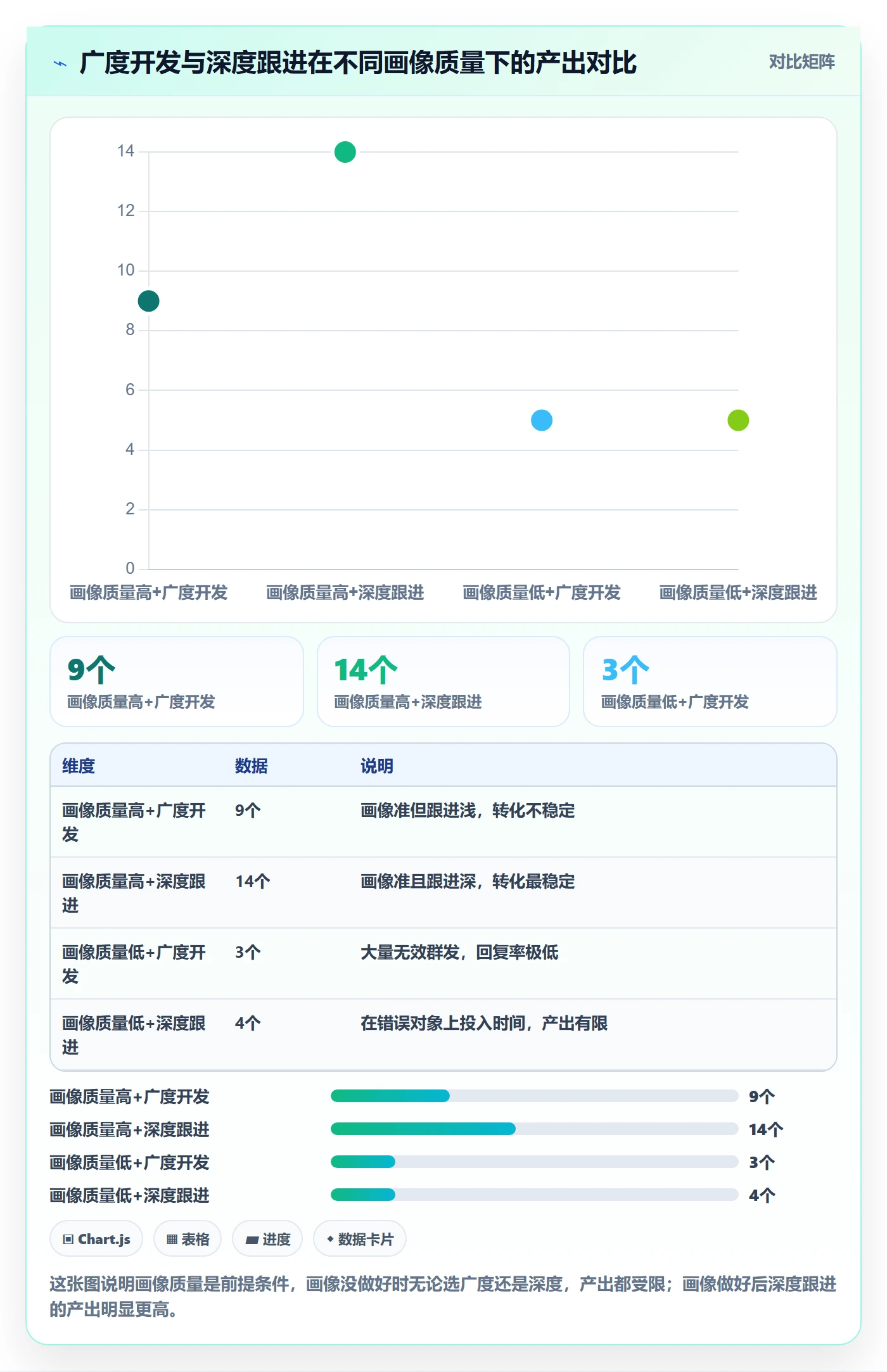Click the 说明 table column header

377,766
